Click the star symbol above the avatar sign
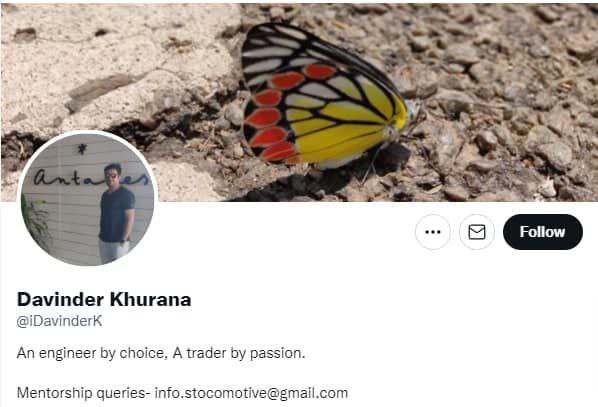Screen dimensions: 598x407 (82, 149)
